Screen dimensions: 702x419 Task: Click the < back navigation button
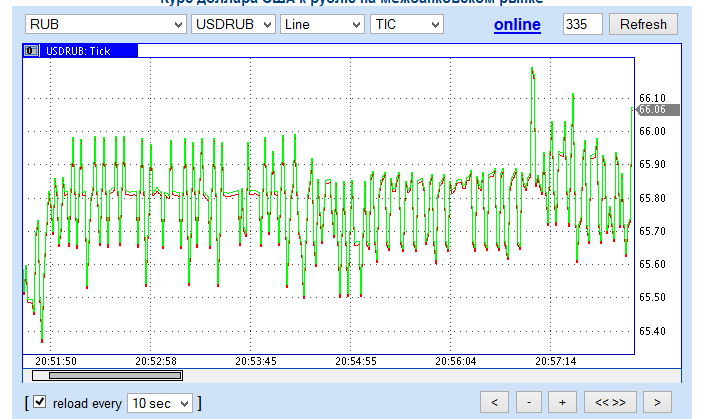tap(494, 402)
